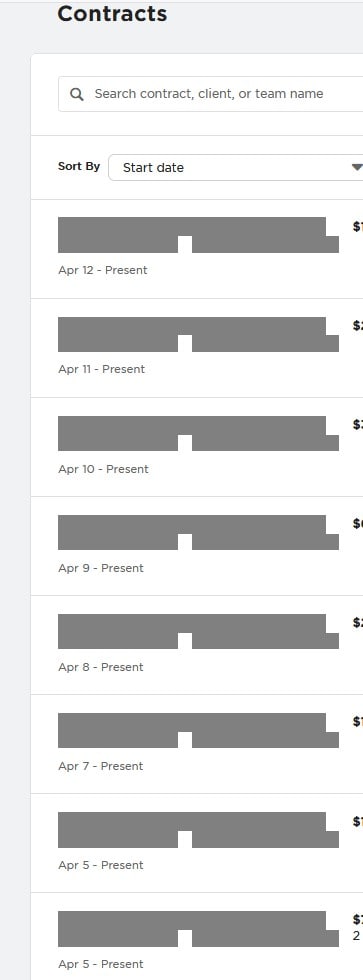Open the contract started Apr 9
Image resolution: width=363 pixels, height=980 pixels.
click(x=198, y=532)
